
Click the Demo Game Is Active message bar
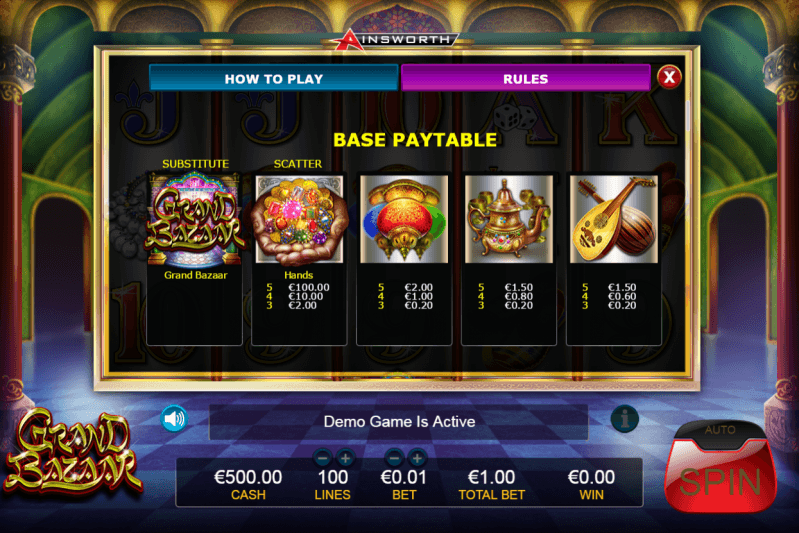point(399,421)
